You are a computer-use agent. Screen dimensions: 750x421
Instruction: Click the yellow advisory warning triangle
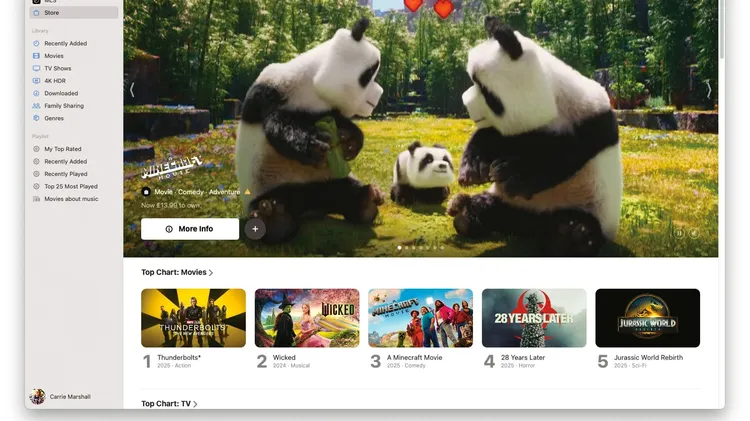point(247,192)
